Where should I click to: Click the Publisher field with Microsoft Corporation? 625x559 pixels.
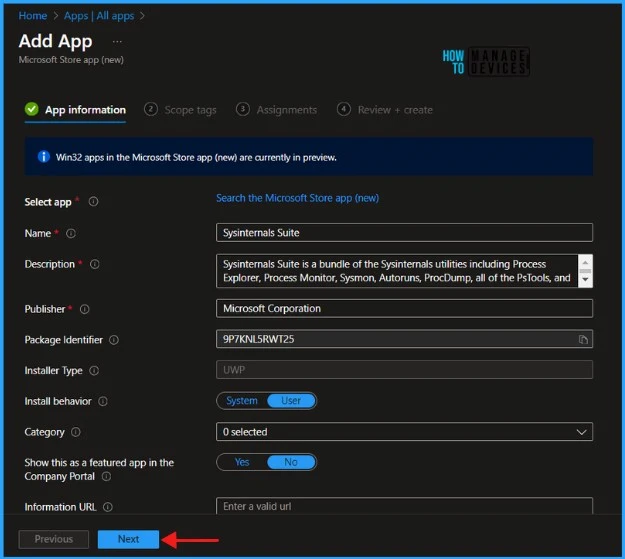point(404,308)
